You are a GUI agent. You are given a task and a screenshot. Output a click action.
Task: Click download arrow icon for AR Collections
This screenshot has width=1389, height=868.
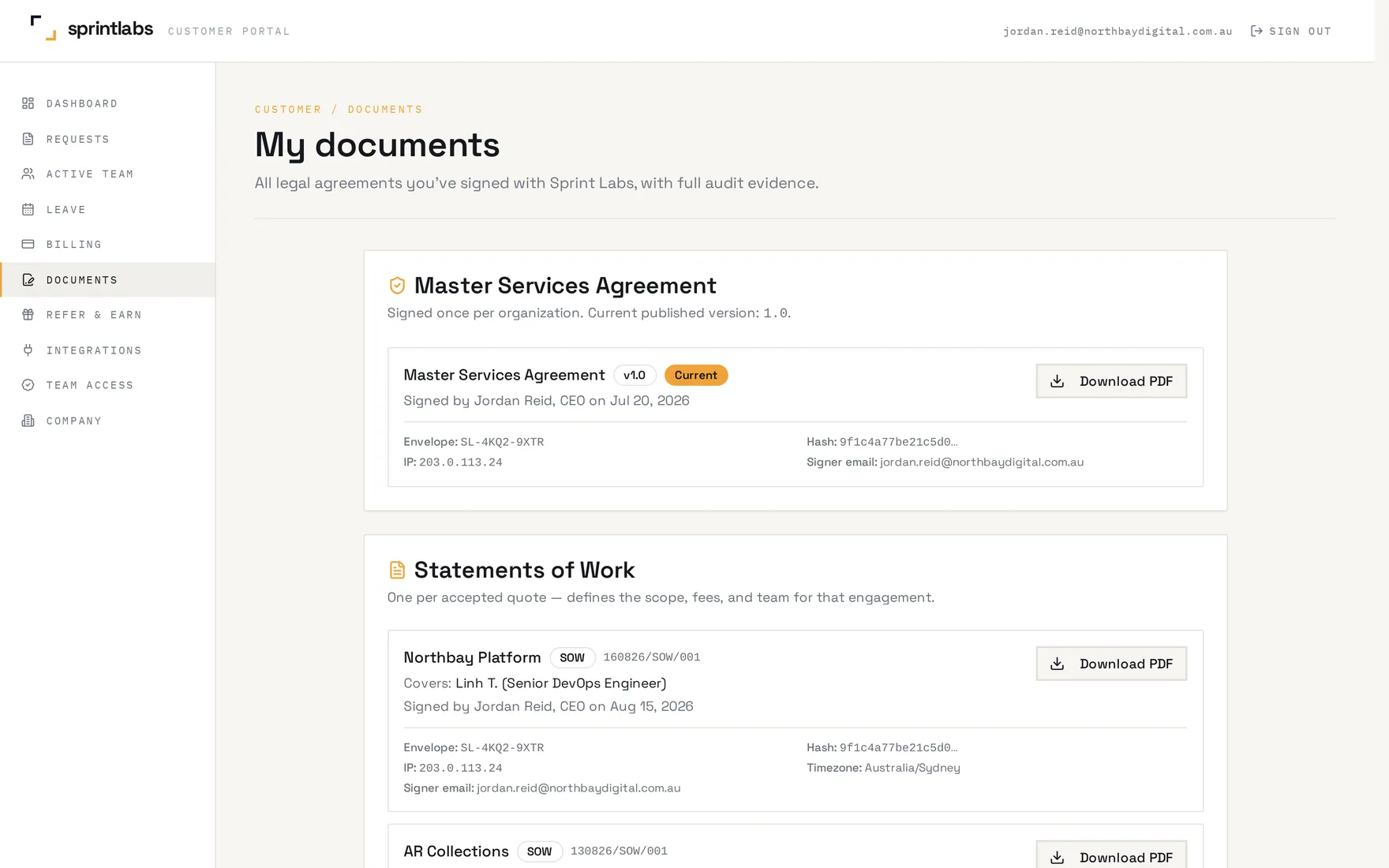pos(1057,858)
